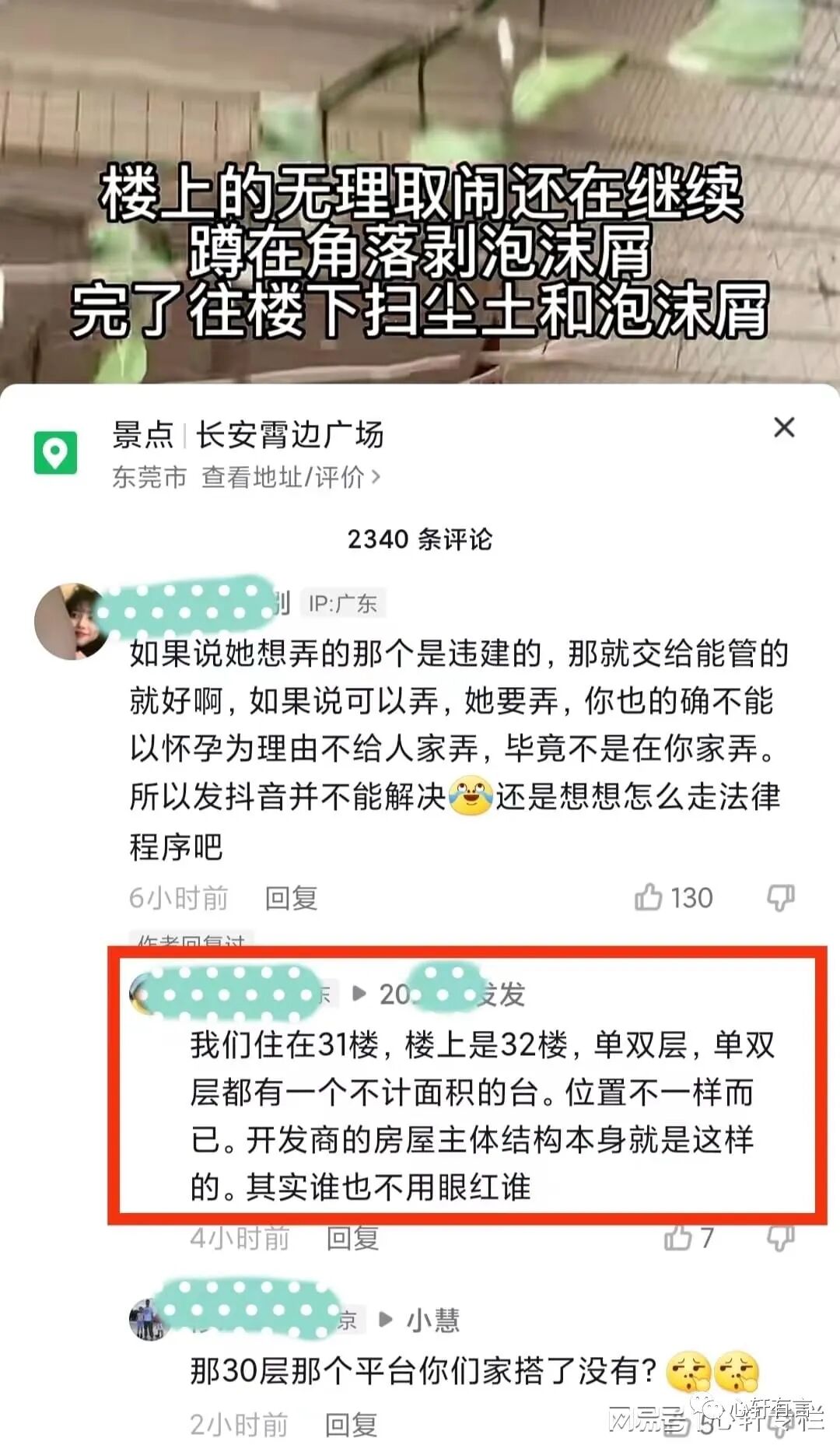The height and width of the screenshot is (1445, 840).
Task: Tap the IP:广东 tag
Action: 342,603
